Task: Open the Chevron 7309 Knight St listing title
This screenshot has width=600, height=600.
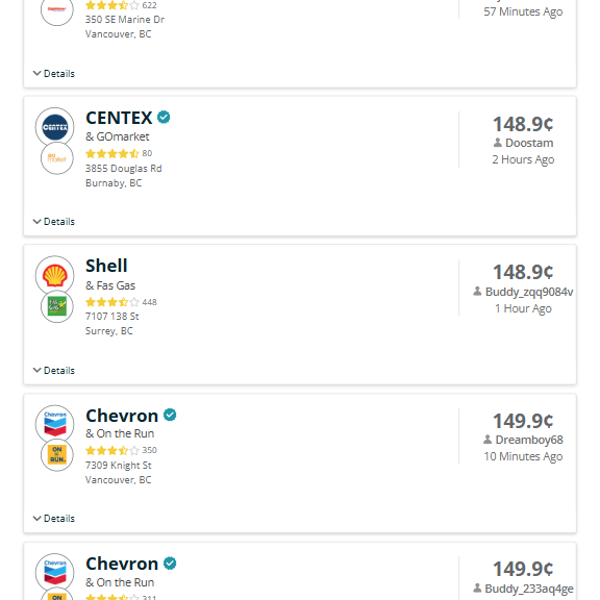Action: pyautogui.click(x=122, y=415)
